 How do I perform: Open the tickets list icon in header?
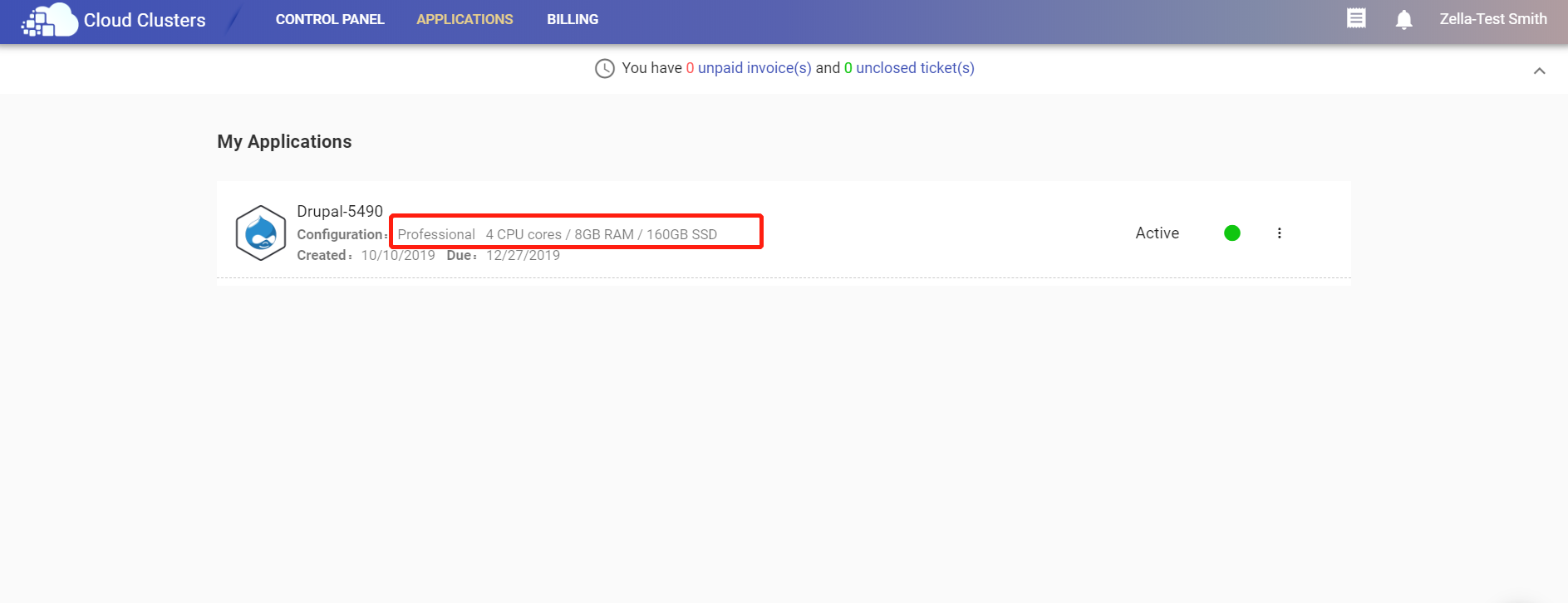click(1356, 18)
